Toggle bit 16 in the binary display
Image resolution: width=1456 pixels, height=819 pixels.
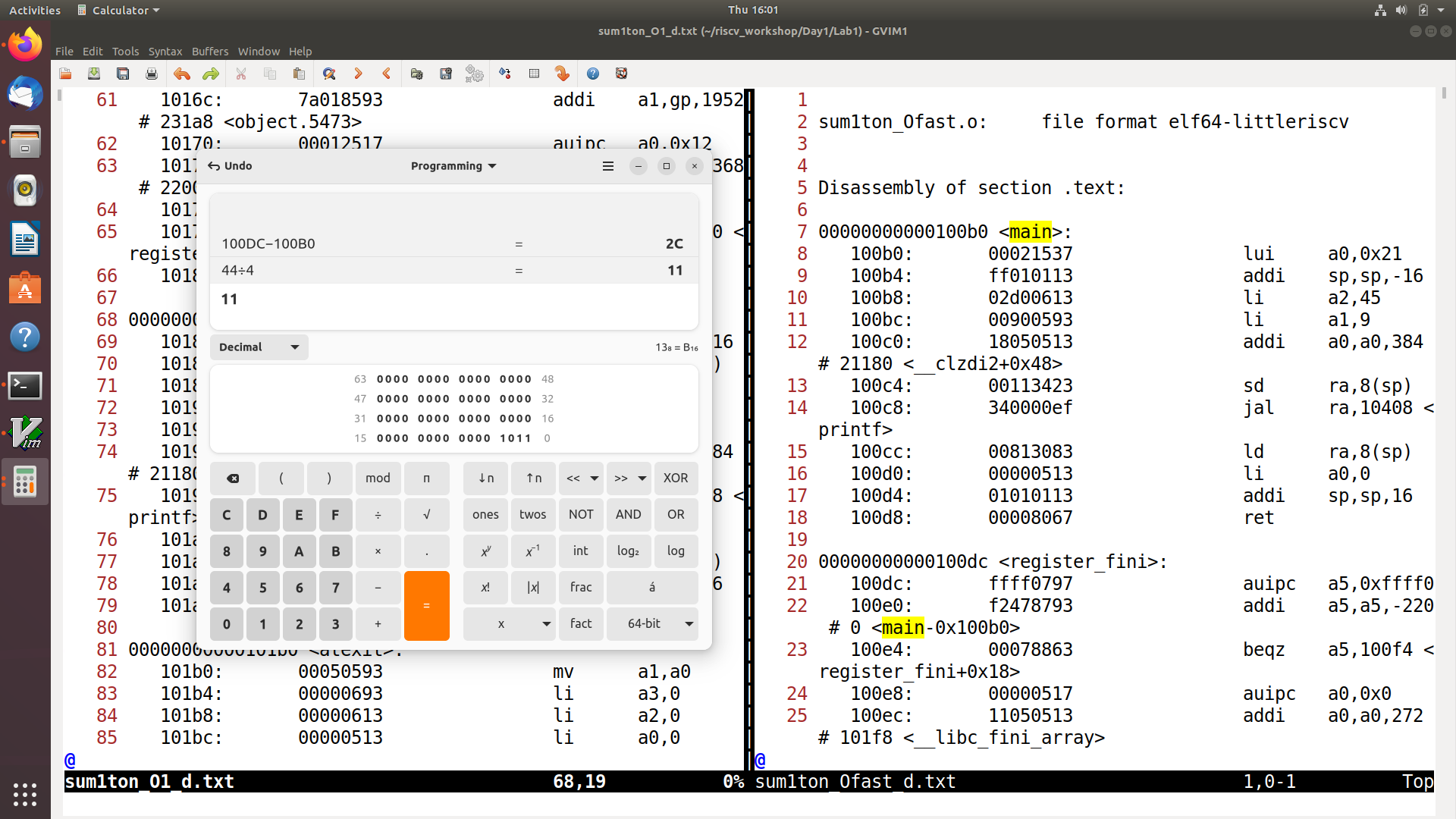(529, 419)
